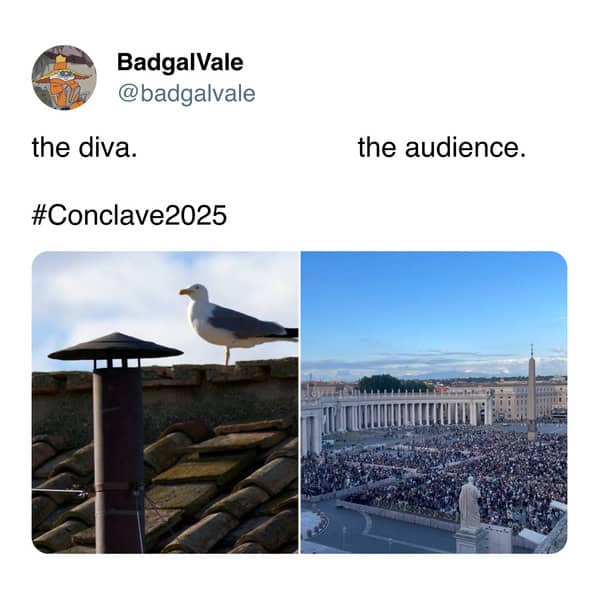The image size is (599, 599).
Task: Click the BadgalVale display name
Action: tap(180, 63)
